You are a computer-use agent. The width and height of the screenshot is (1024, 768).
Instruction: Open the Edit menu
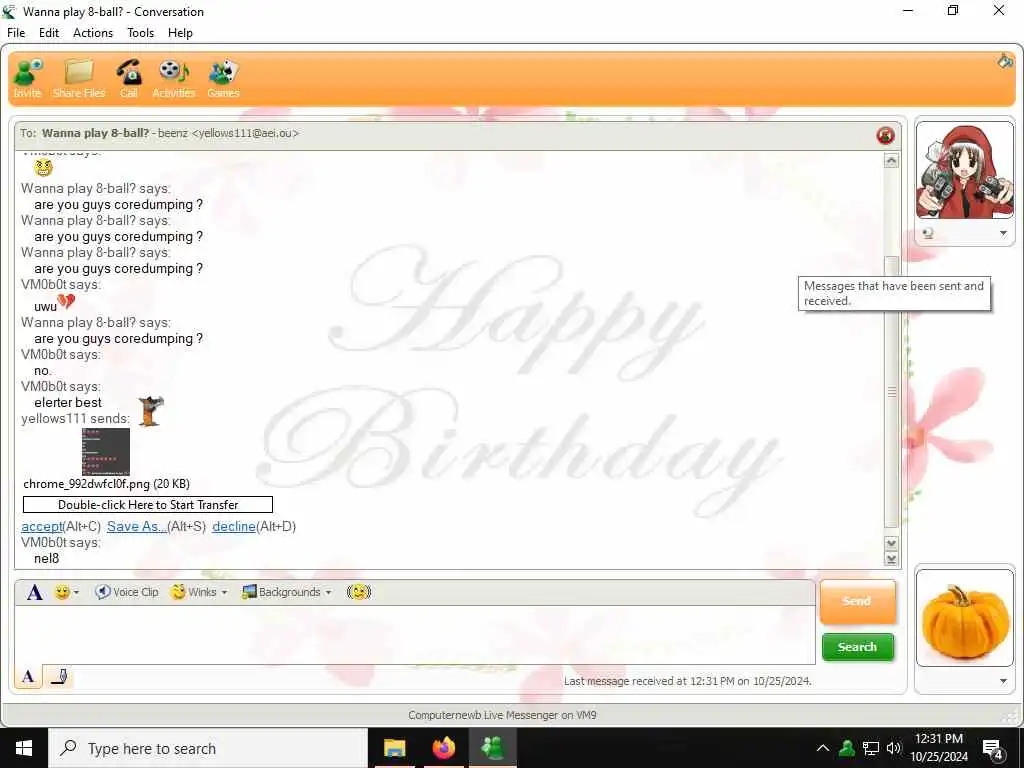click(x=49, y=33)
